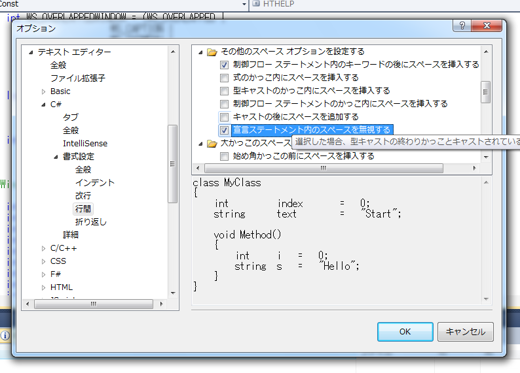This screenshot has width=520, height=373.
Task: Click tree panel scroll-right arrow
Action: [161, 304]
